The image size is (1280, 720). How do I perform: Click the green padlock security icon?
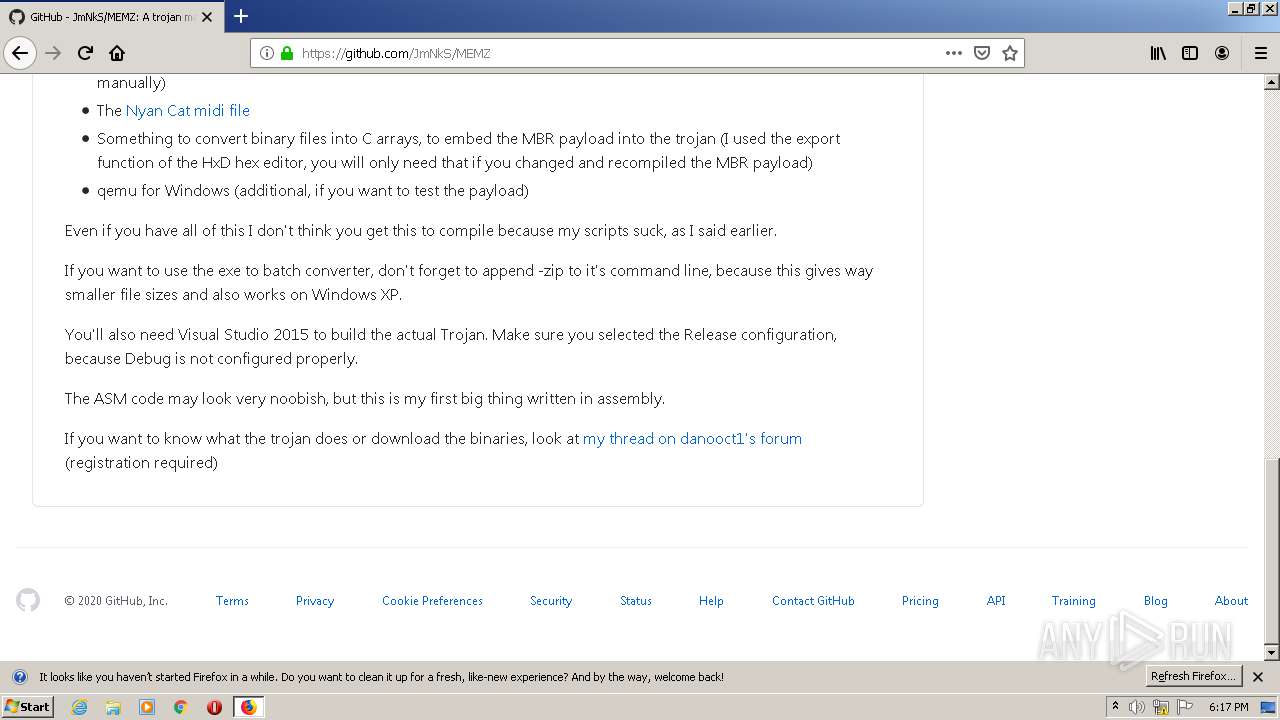(287, 53)
